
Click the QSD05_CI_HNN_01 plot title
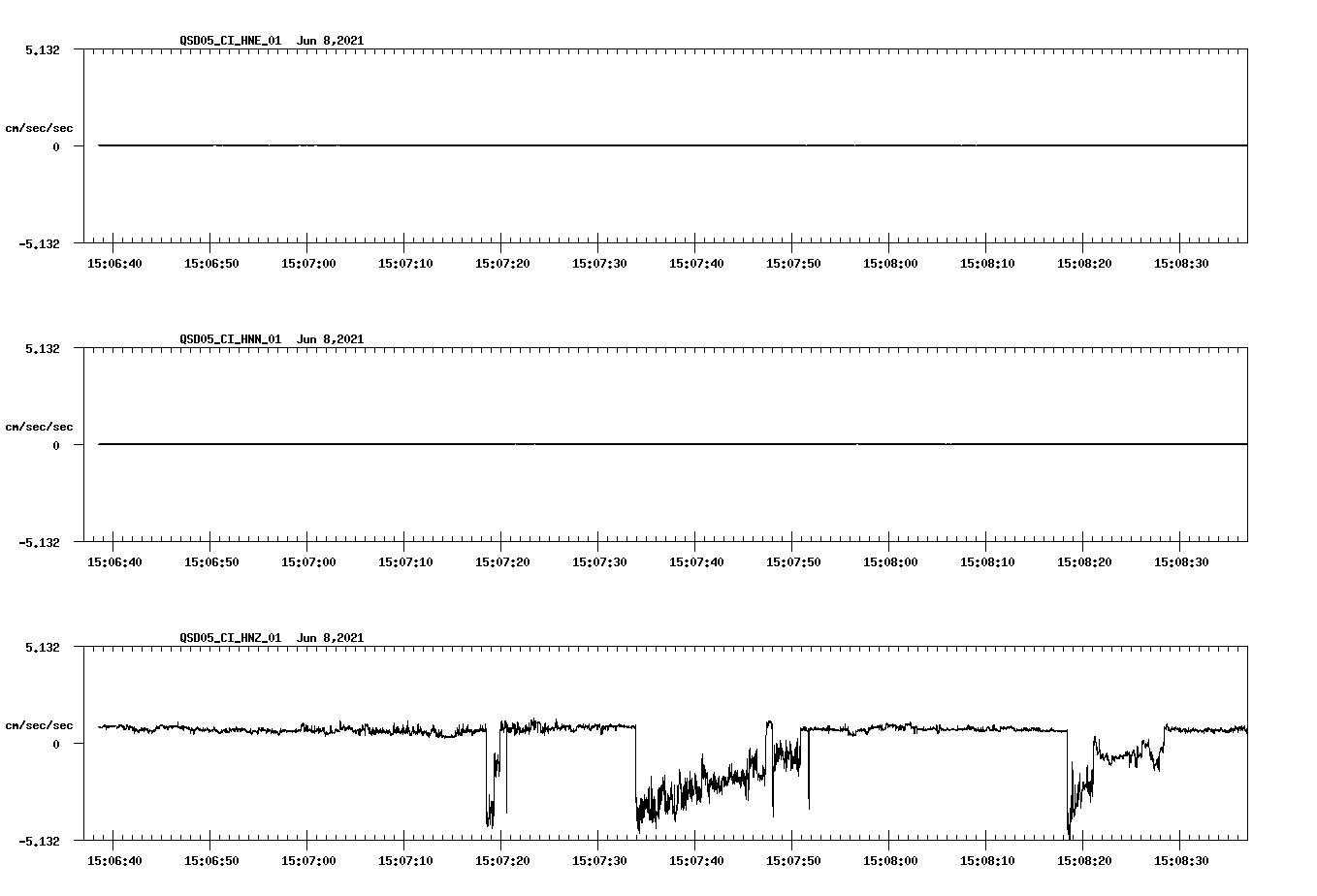272,339
